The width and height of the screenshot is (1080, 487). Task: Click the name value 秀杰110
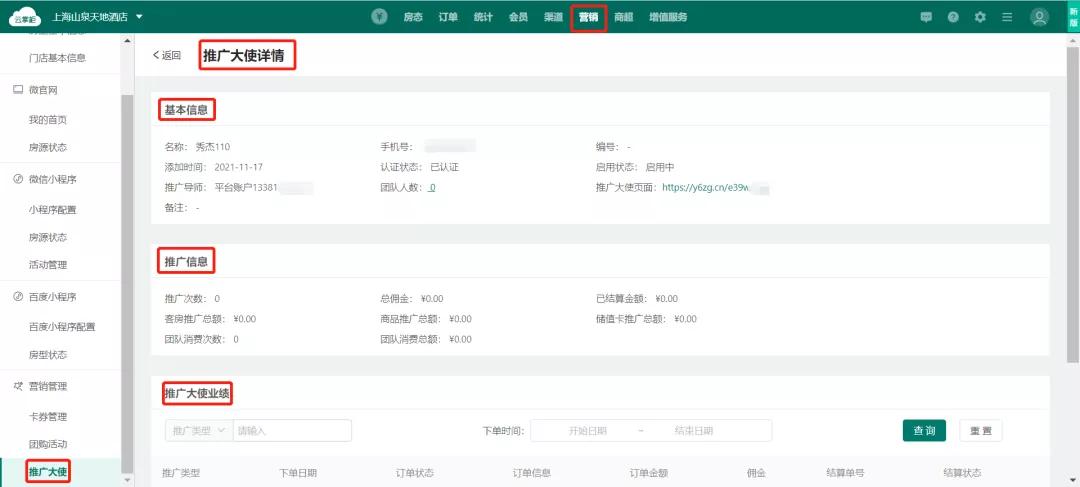pos(213,147)
